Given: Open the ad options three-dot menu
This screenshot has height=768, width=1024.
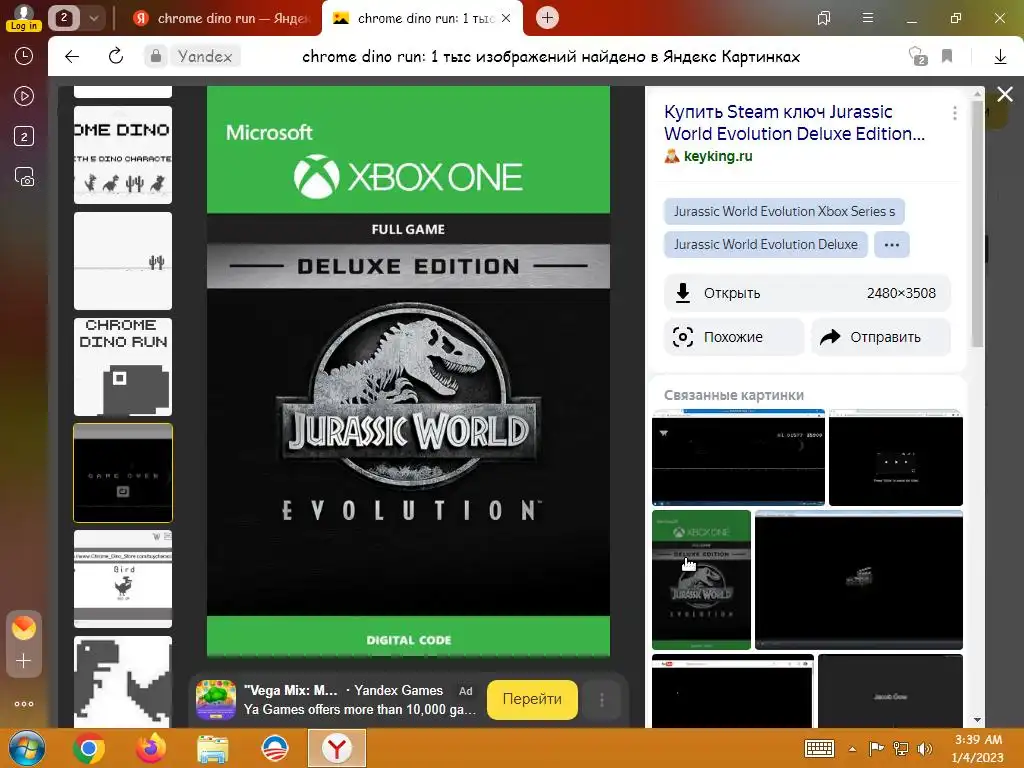Looking at the screenshot, I should [x=601, y=700].
